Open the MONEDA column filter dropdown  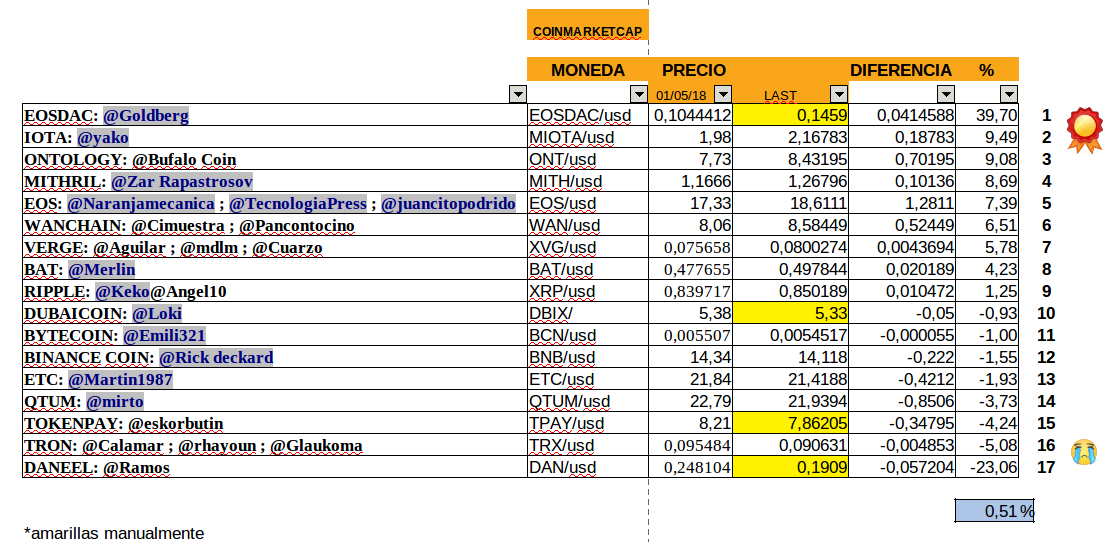pos(637,95)
